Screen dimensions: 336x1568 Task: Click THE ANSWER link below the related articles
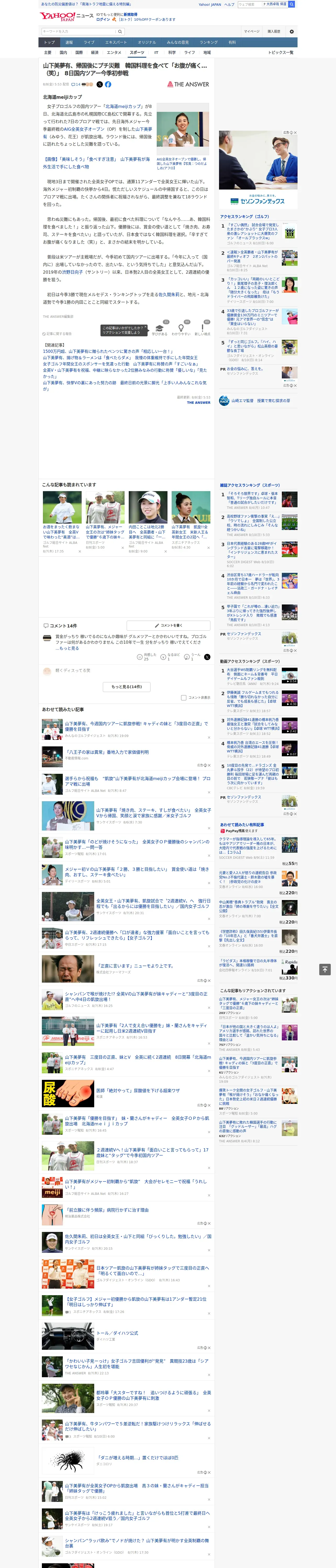tap(199, 402)
